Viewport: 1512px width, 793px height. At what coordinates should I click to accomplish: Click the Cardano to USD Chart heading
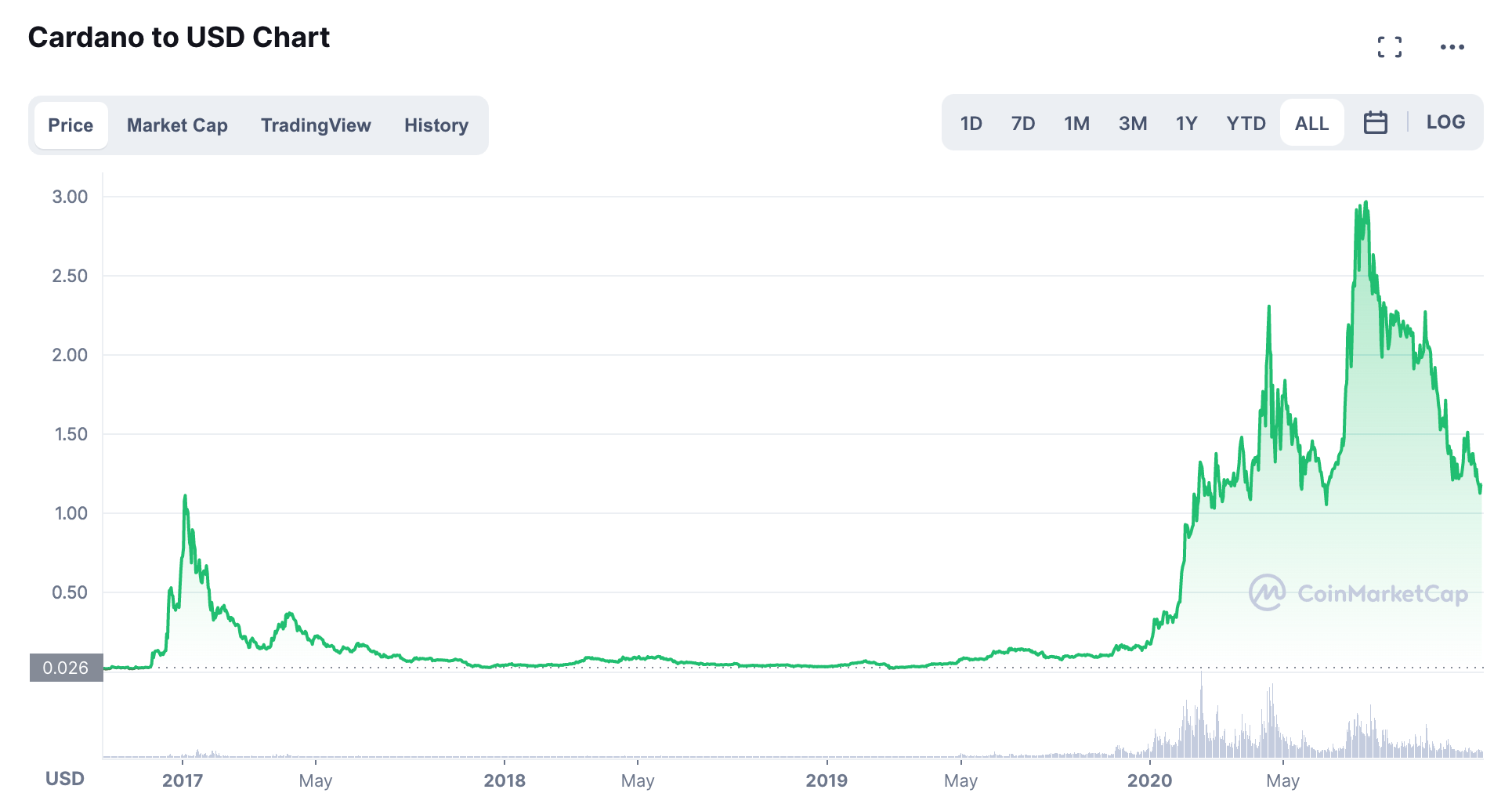click(179, 38)
